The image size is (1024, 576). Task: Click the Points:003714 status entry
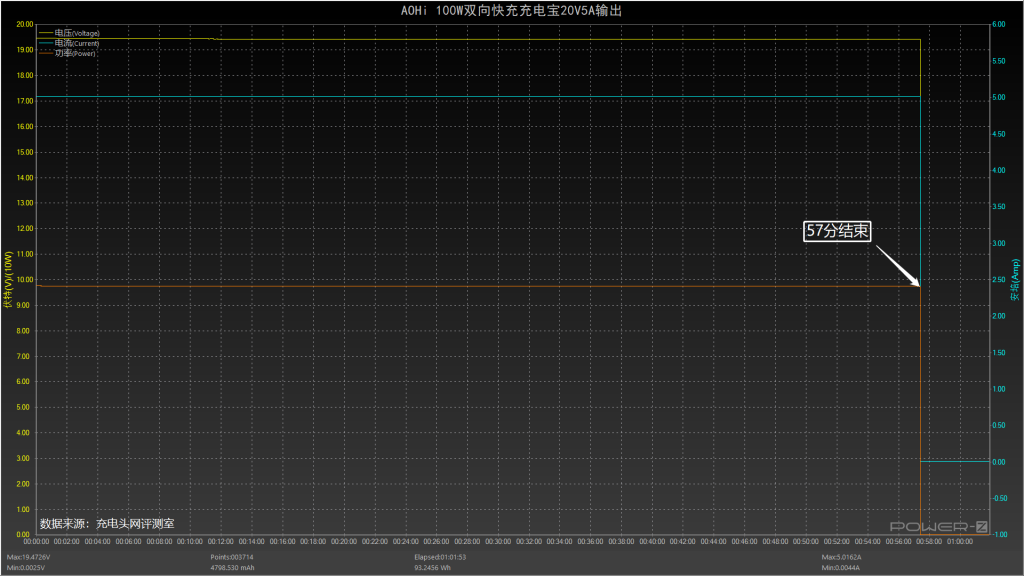(232, 557)
